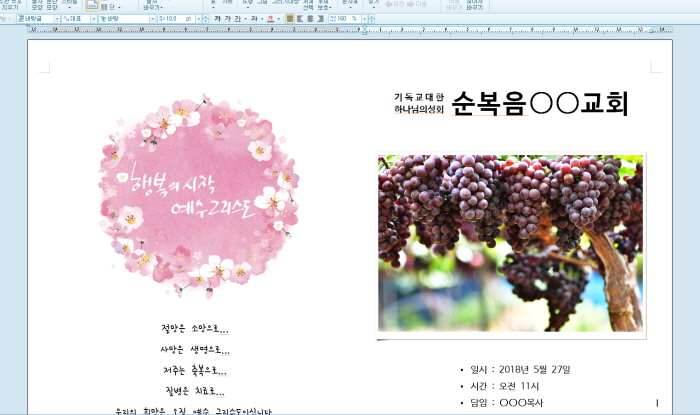
Task: Open the underline style dropdown arrow
Action: tap(246, 19)
